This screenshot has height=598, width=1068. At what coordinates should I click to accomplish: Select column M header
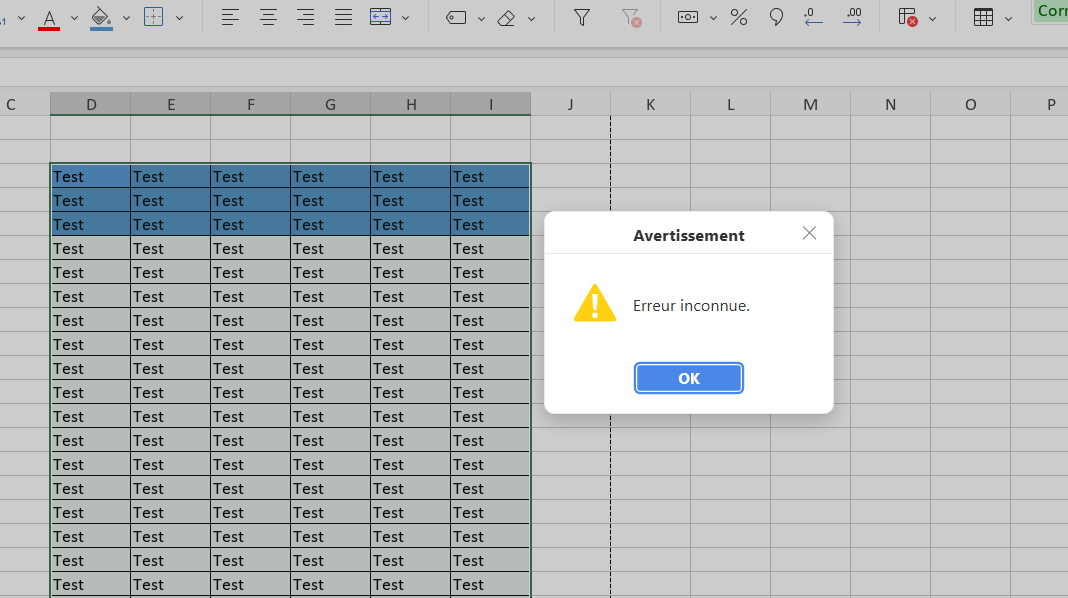[811, 104]
